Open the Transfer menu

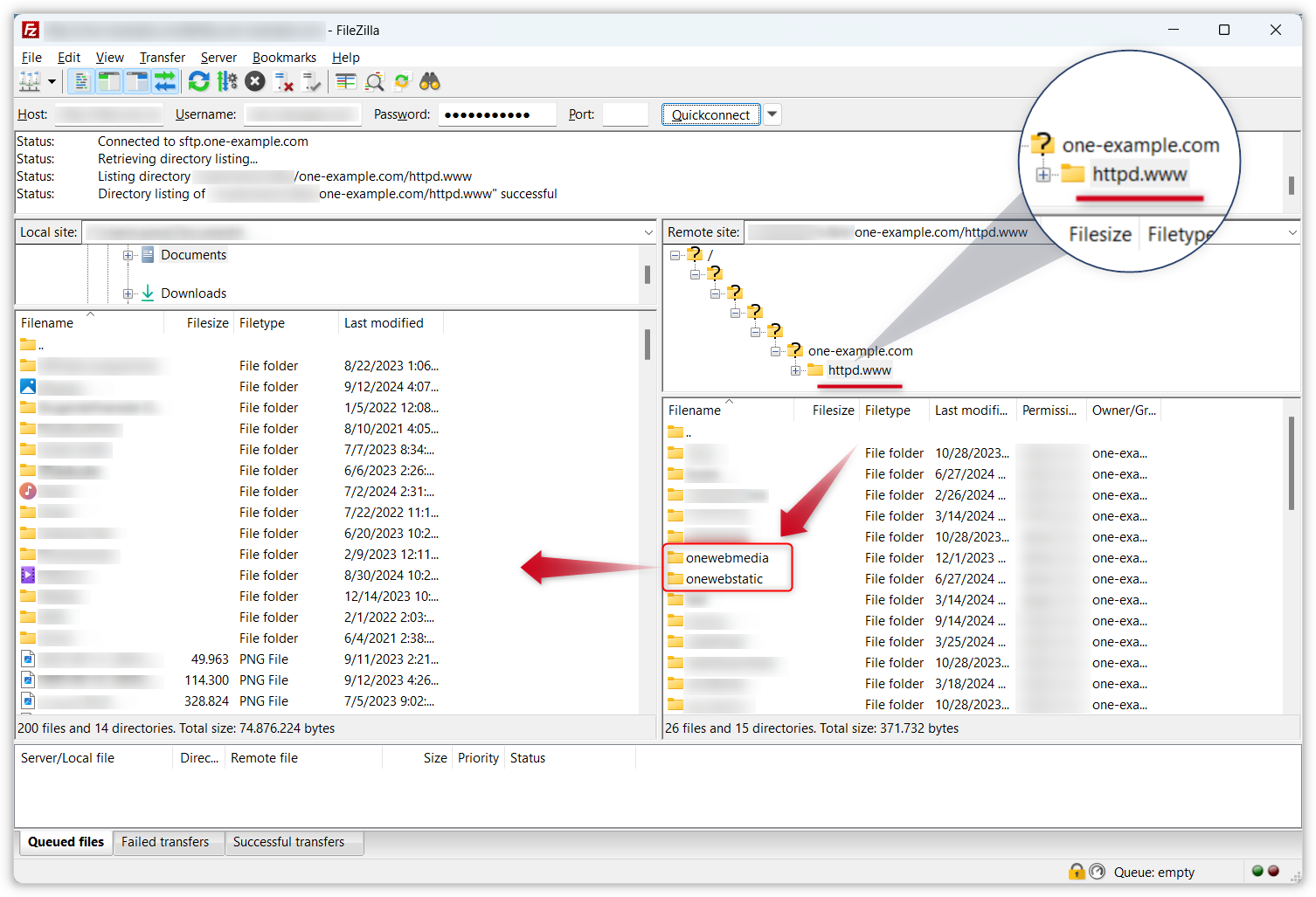[162, 58]
